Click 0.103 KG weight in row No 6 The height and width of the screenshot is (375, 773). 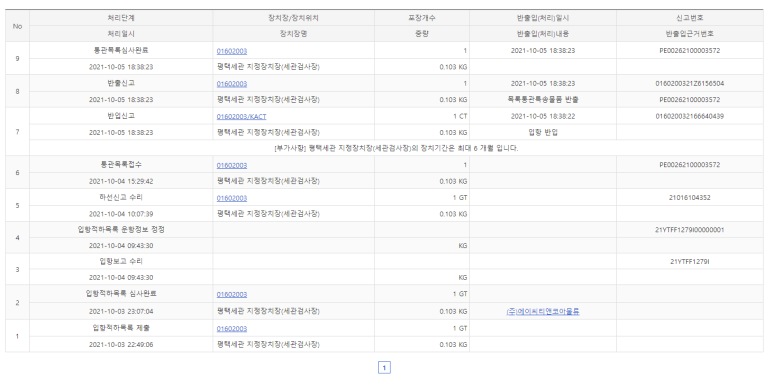pos(453,181)
